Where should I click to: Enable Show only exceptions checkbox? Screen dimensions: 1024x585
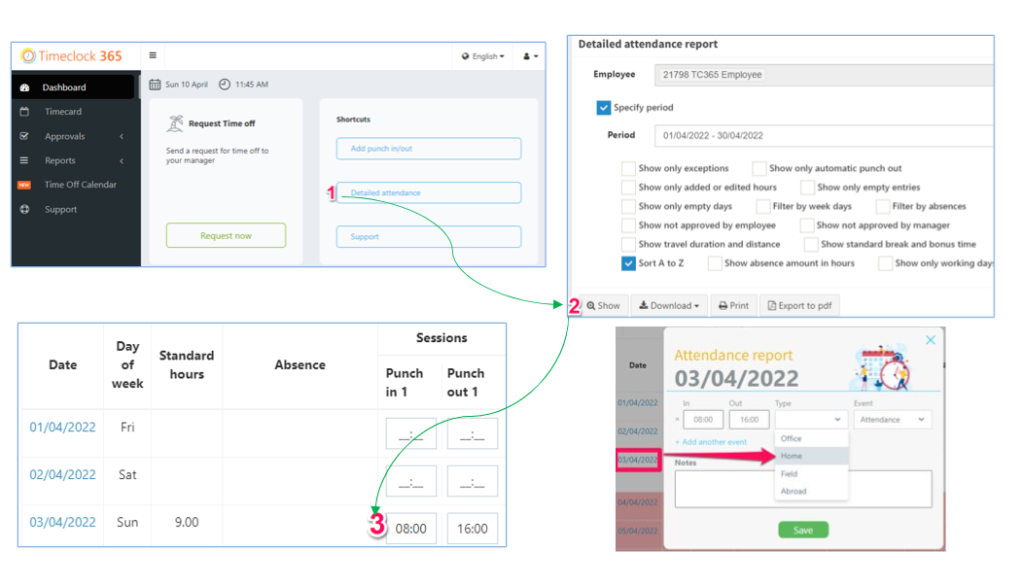(x=627, y=169)
